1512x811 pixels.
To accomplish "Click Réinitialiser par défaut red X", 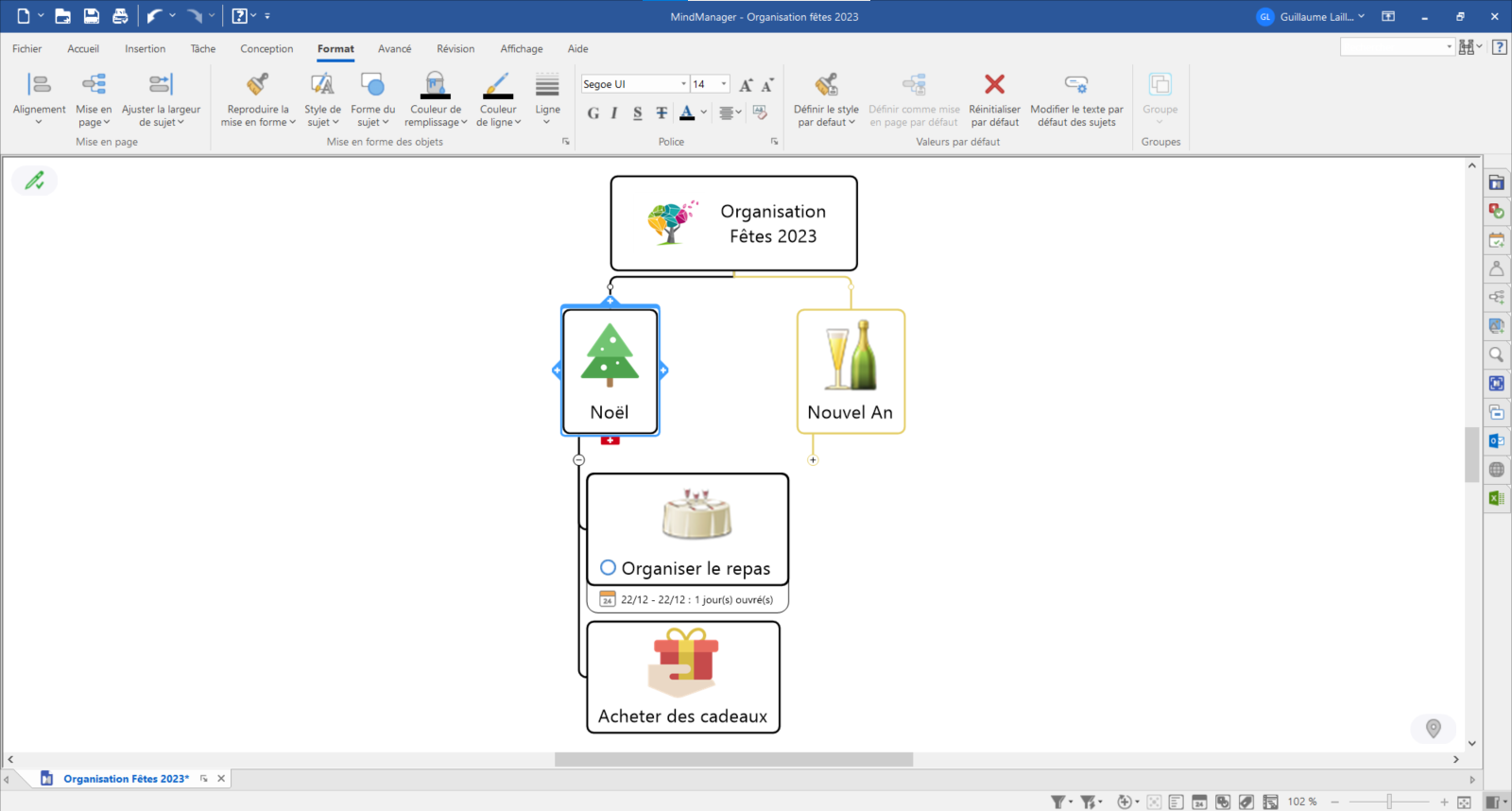I will pyautogui.click(x=994, y=85).
